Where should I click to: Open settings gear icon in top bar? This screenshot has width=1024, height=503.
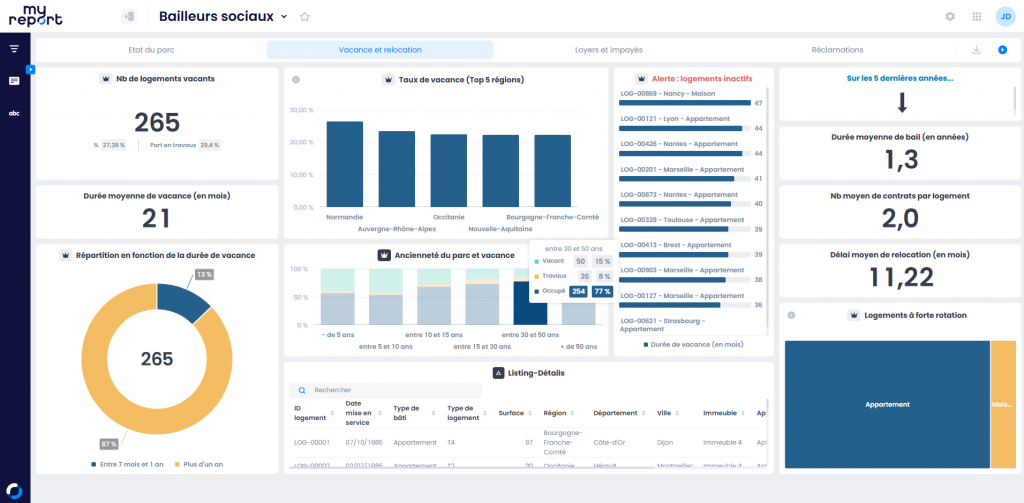[x=950, y=17]
